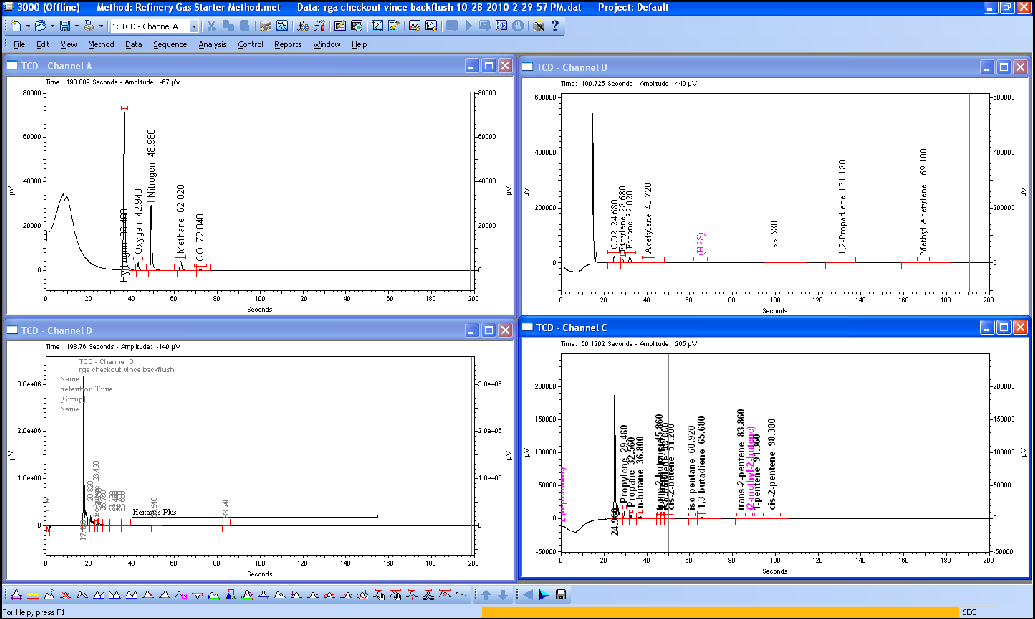The width and height of the screenshot is (1035, 619).
Task: Open the Edit menu
Action: pyautogui.click(x=42, y=44)
